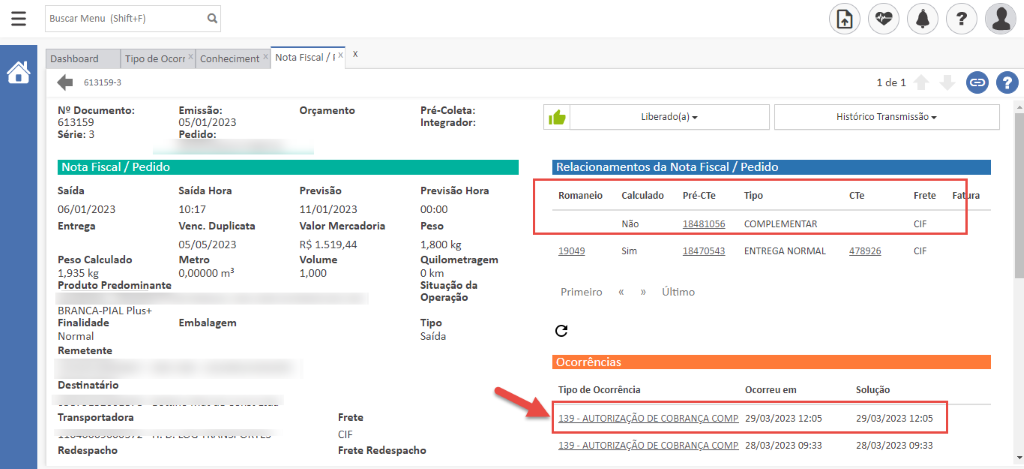Click the green thumbs-up icon
Viewport: 1024px width, 469px height.
point(556,117)
